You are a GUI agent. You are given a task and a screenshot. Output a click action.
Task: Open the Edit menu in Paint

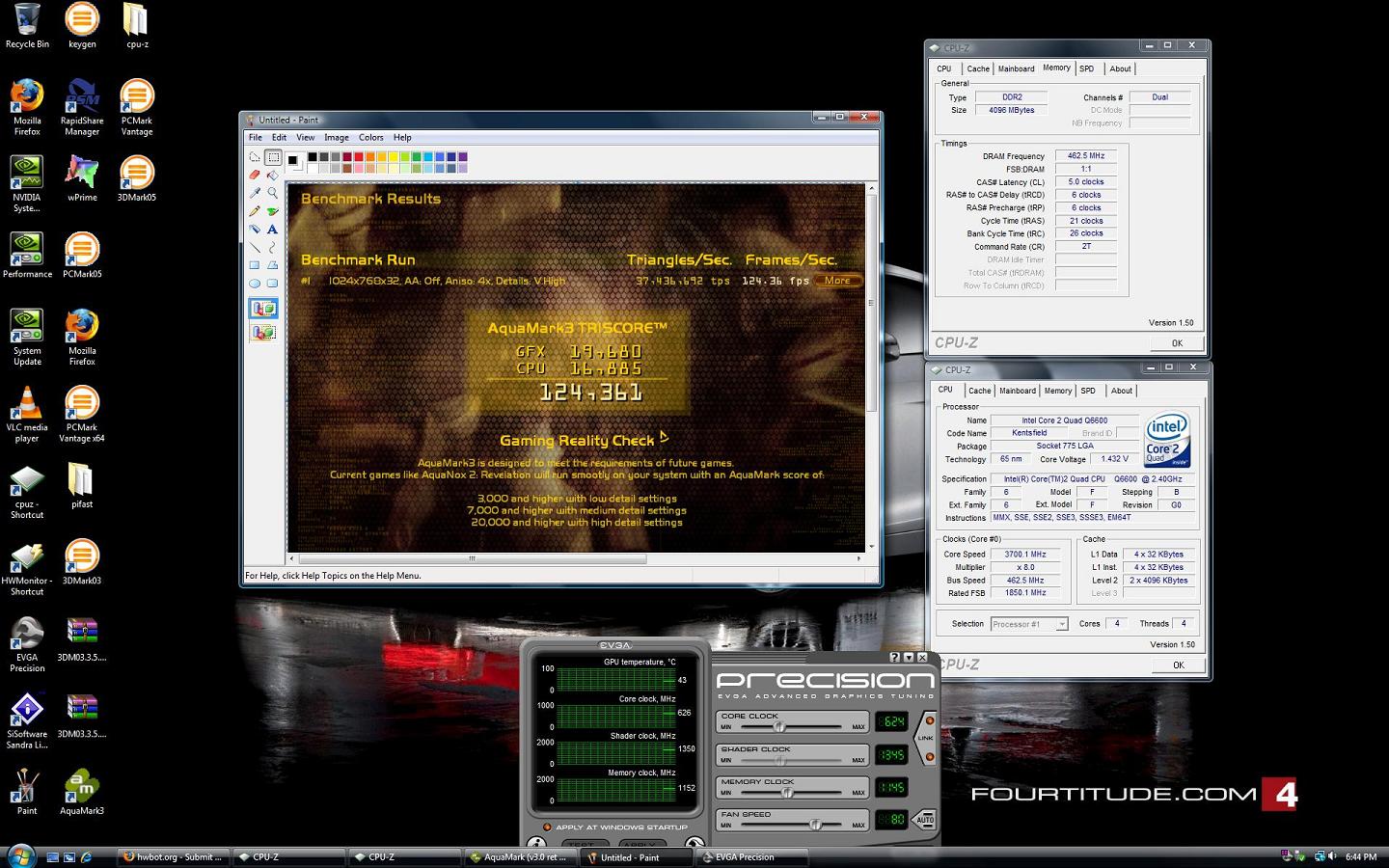point(279,138)
